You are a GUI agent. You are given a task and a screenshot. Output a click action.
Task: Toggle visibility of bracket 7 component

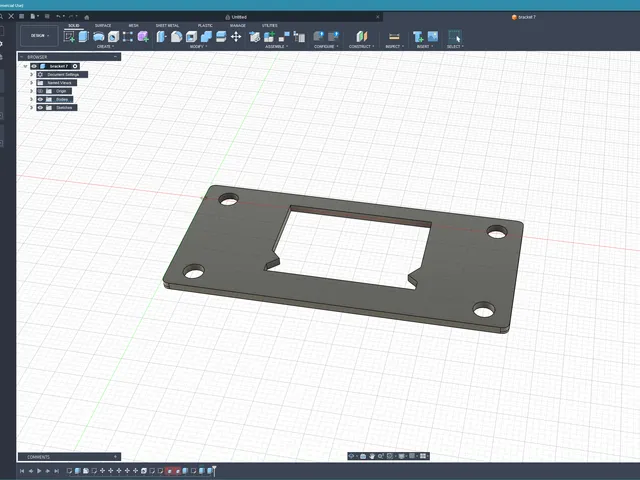tap(34, 66)
